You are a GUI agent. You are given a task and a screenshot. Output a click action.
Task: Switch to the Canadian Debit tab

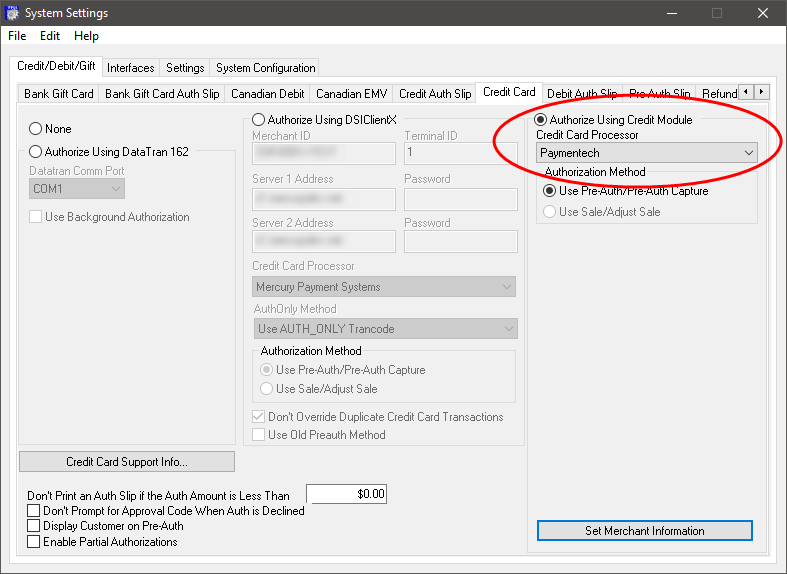pos(268,94)
